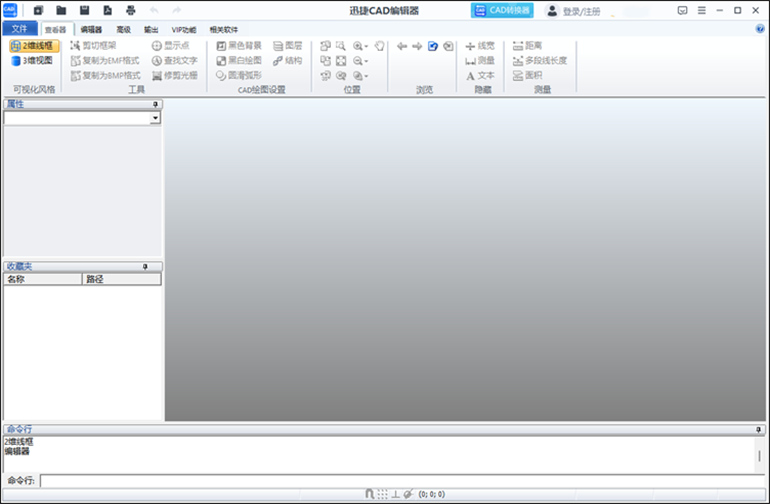Switch to the 查看器 viewer tab

55,29
